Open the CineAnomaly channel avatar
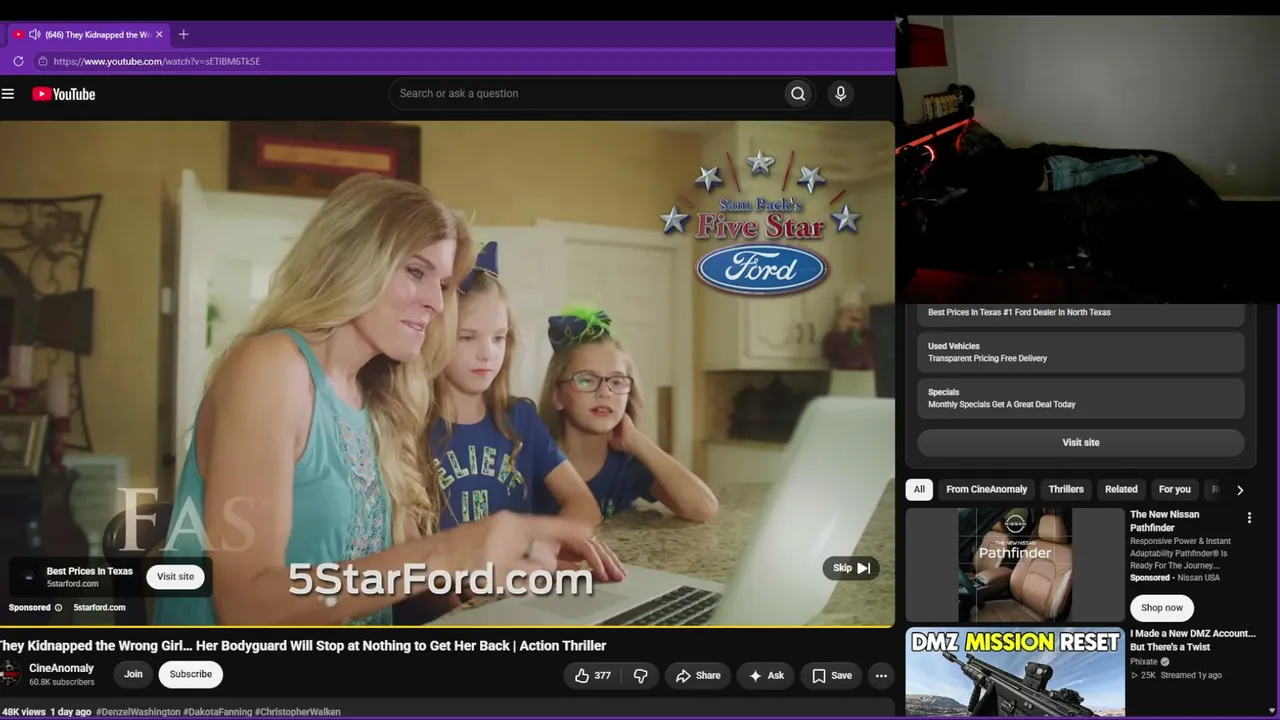This screenshot has height=720, width=1280. [x=9, y=674]
